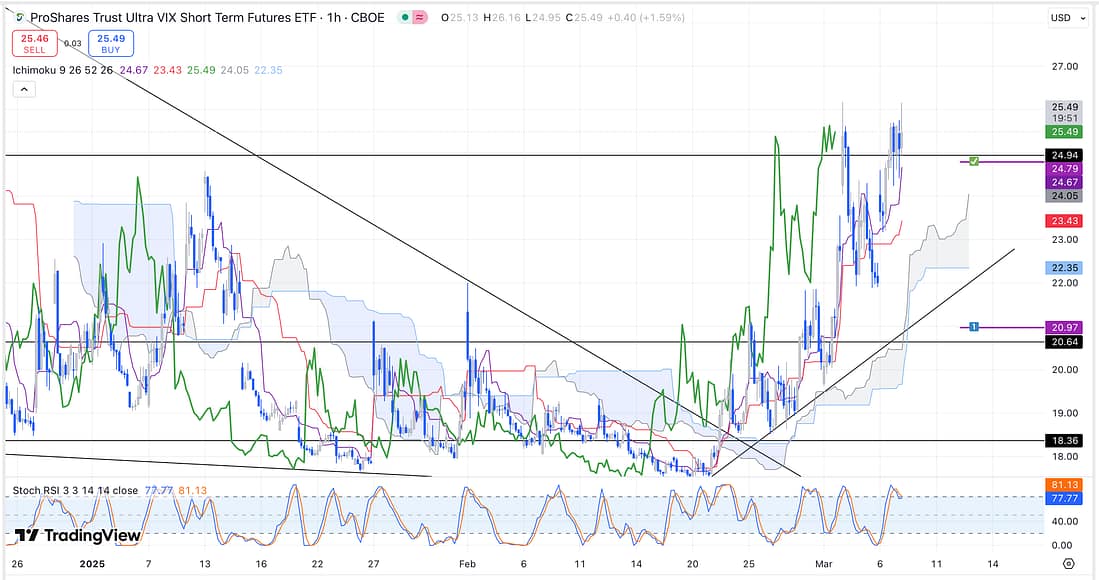Collapse the indicator legend with chevron
The height and width of the screenshot is (580, 1099).
pos(24,90)
